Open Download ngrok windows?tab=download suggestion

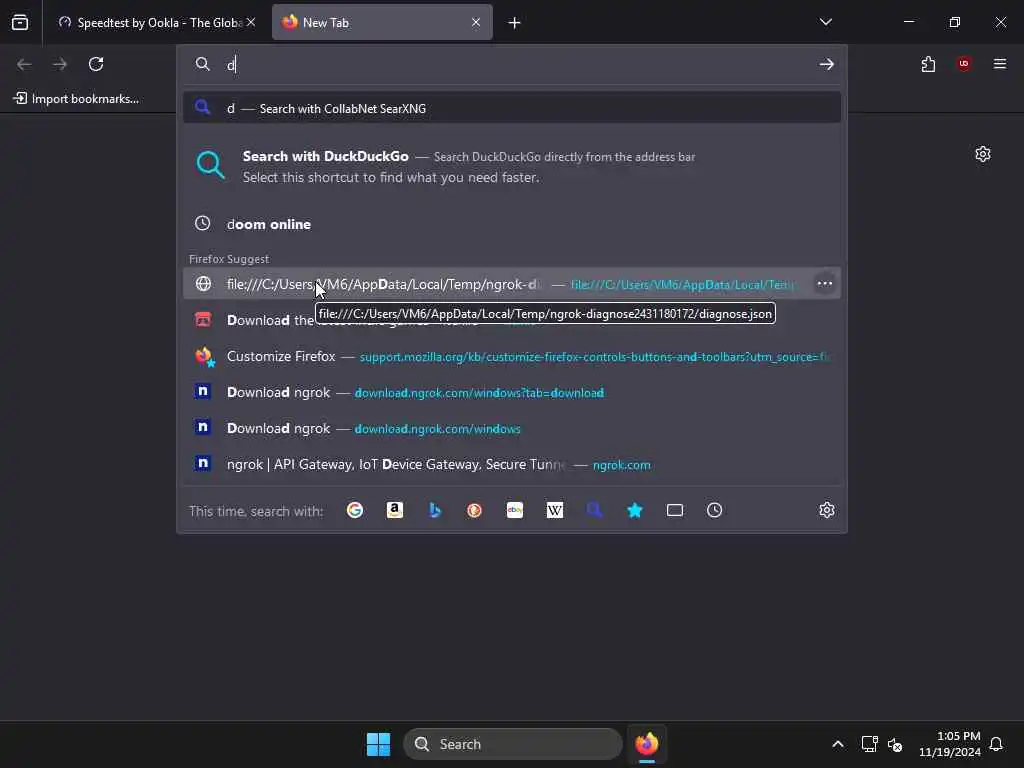(x=512, y=392)
